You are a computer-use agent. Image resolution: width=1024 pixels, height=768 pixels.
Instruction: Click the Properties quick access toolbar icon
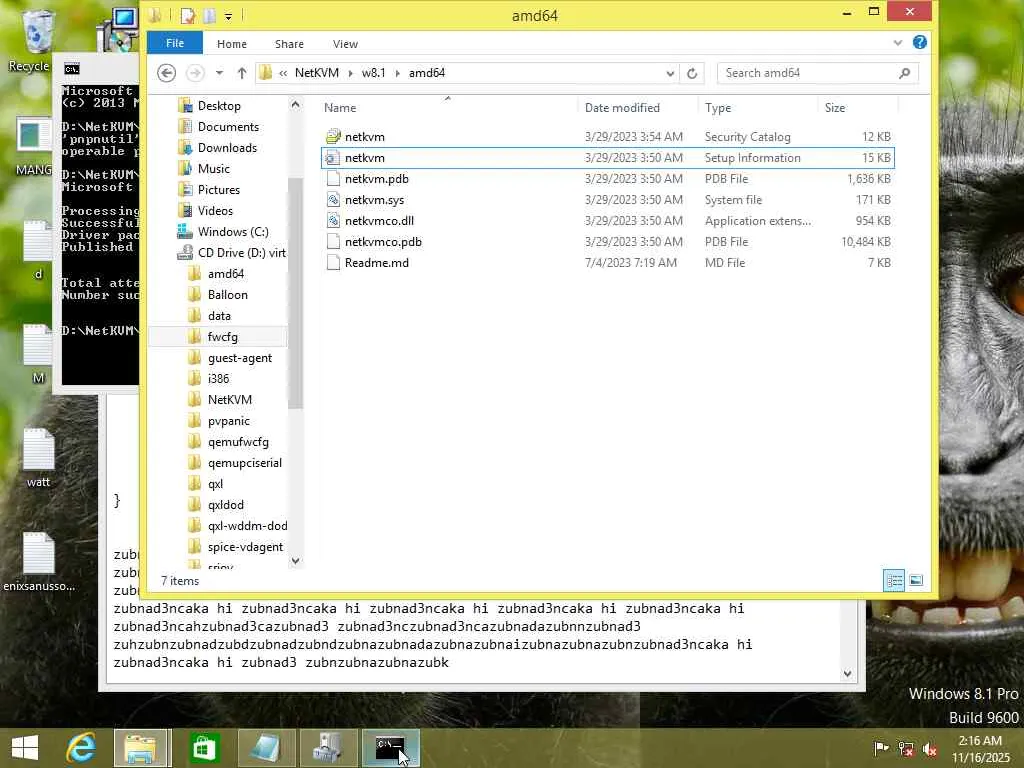188,15
